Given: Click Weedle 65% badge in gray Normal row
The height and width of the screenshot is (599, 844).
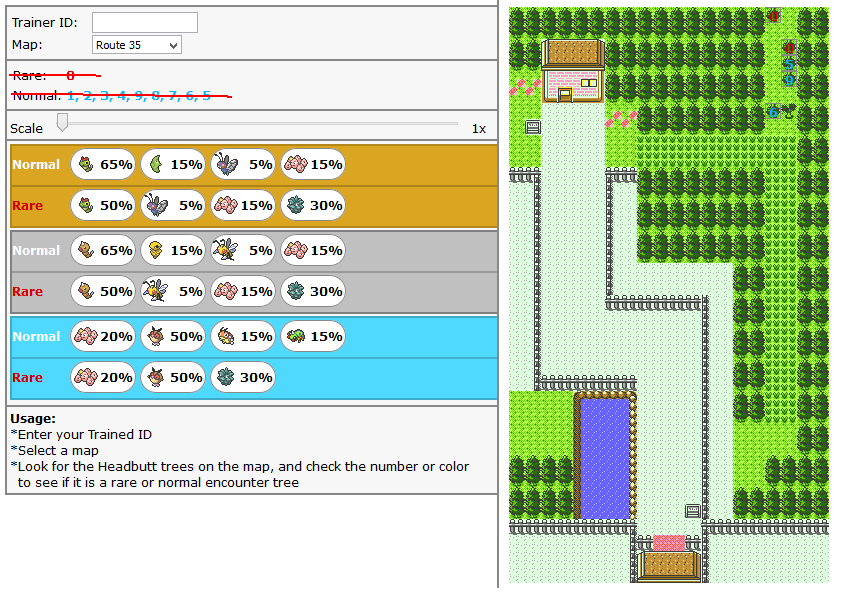Looking at the screenshot, I should (103, 250).
